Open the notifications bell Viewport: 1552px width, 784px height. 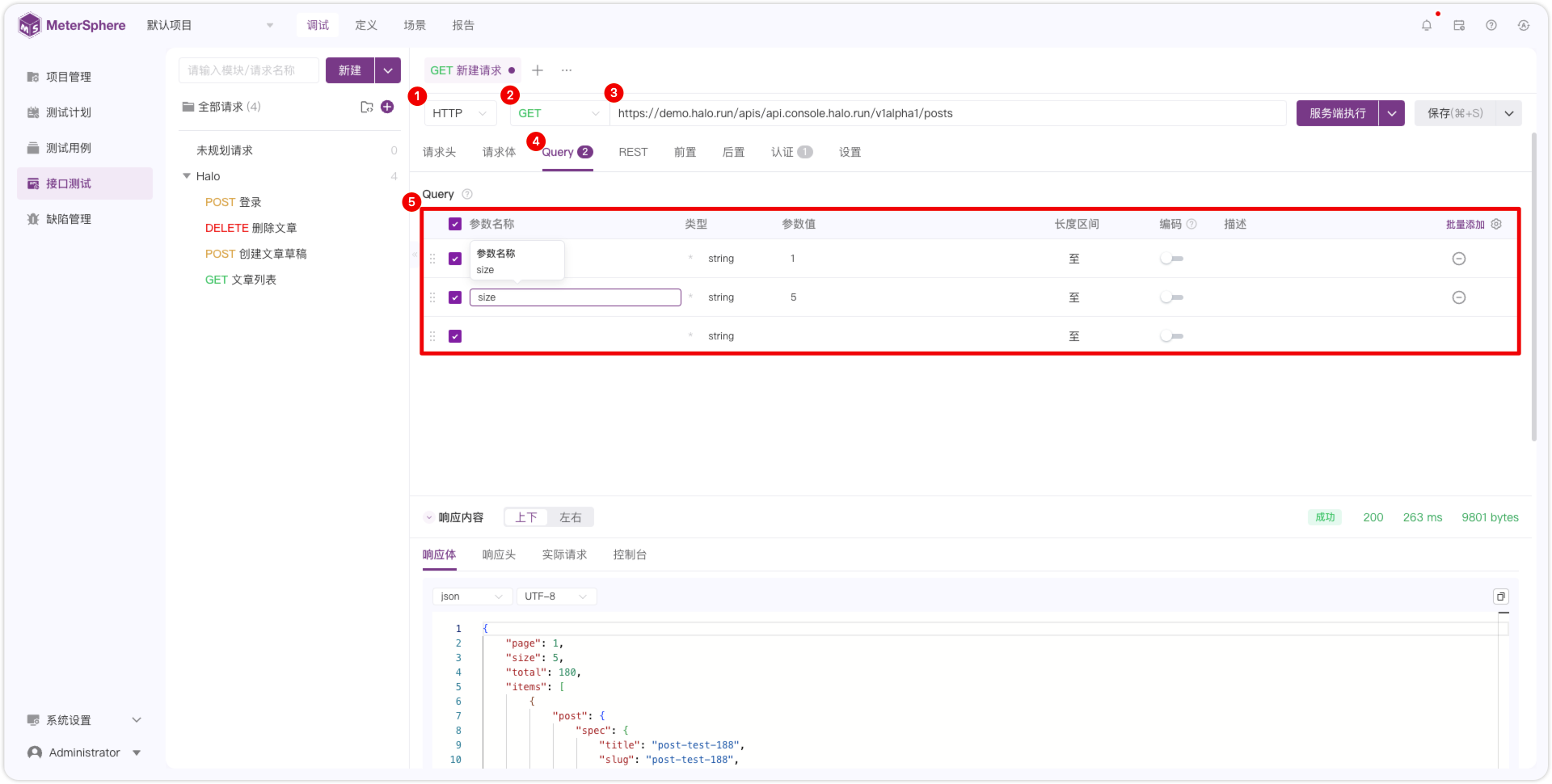pos(1427,25)
